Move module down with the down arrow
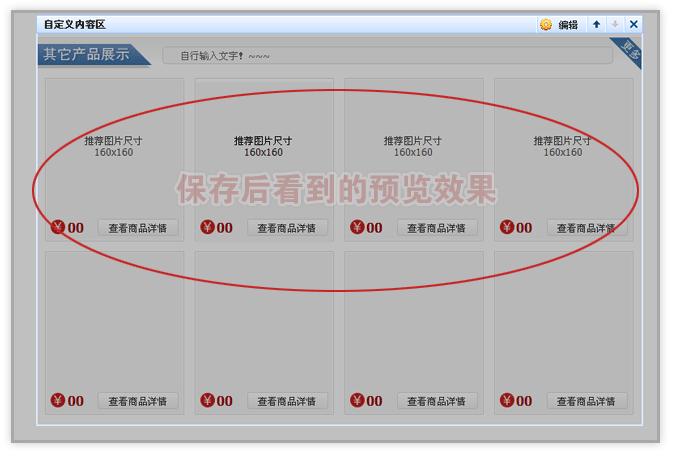The image size is (695, 456). 615,25
